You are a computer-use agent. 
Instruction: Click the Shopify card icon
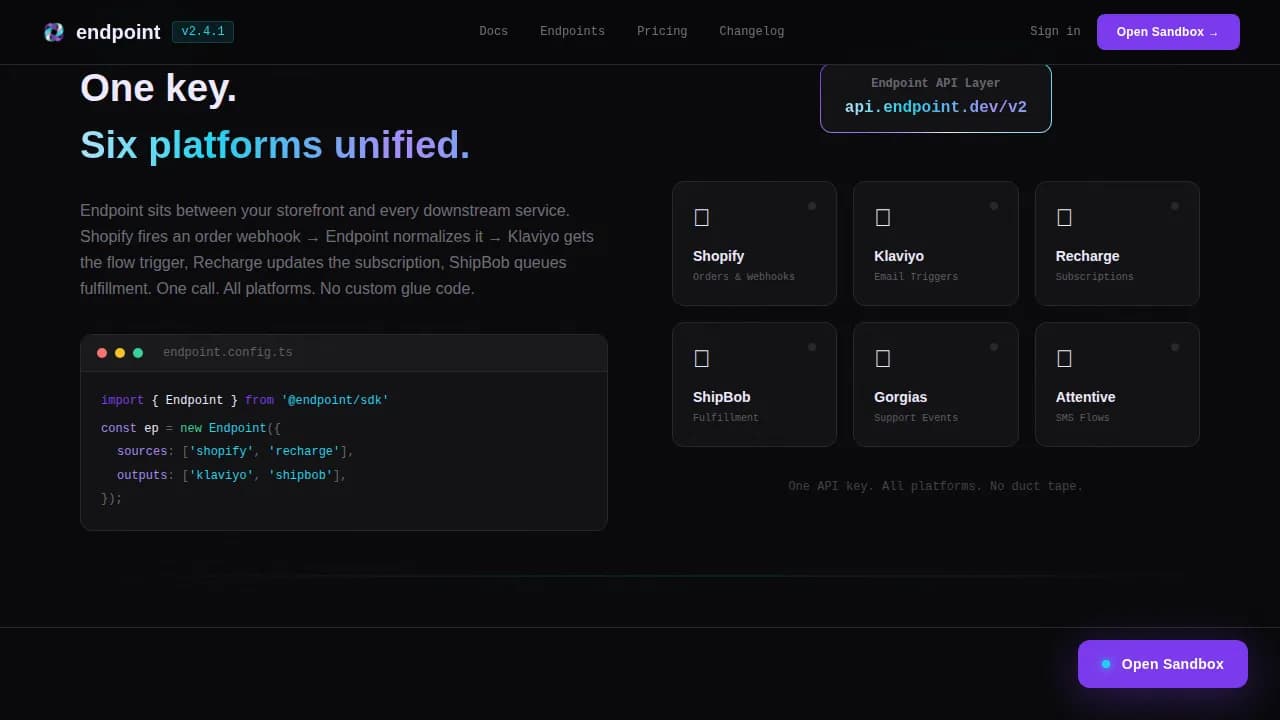click(x=702, y=217)
